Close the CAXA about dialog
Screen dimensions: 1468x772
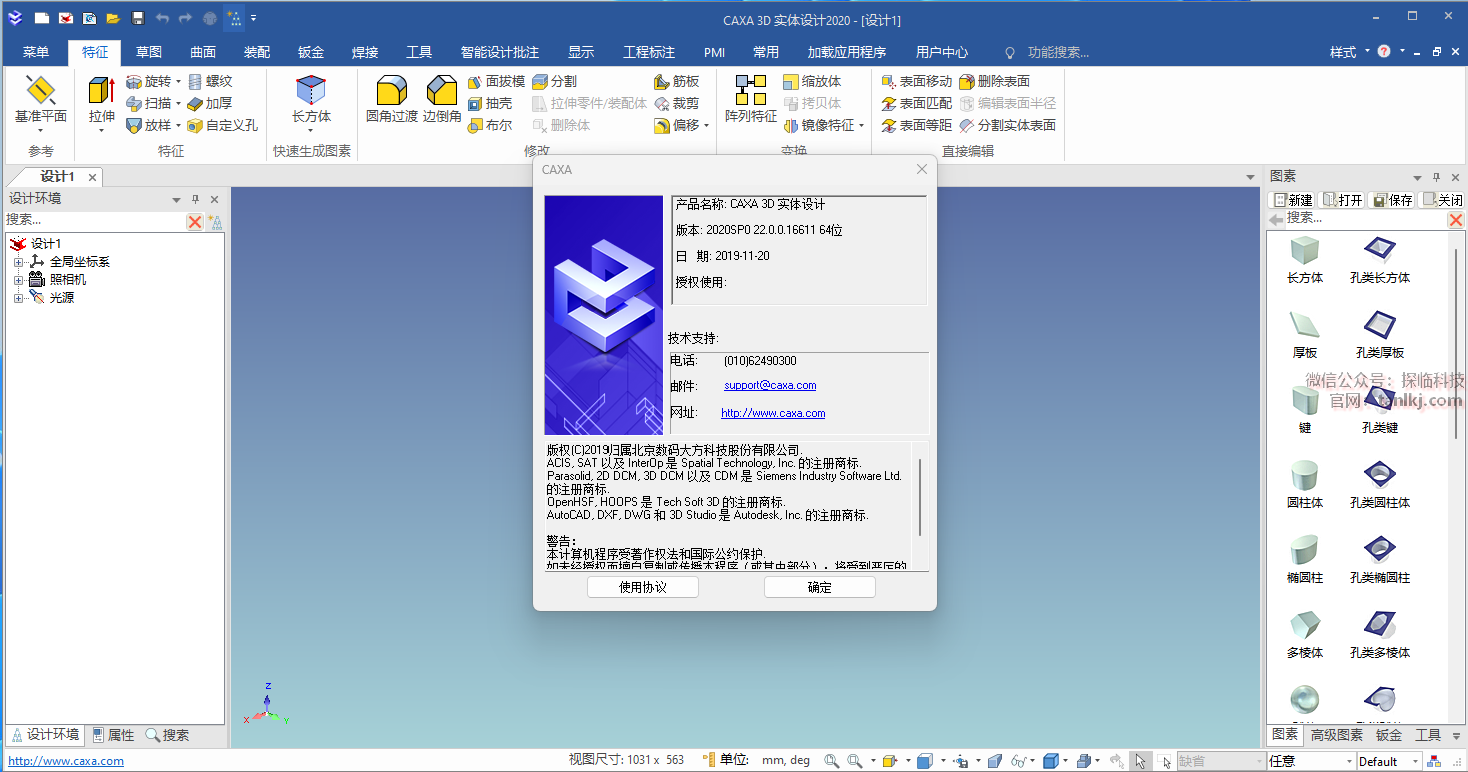point(922,169)
